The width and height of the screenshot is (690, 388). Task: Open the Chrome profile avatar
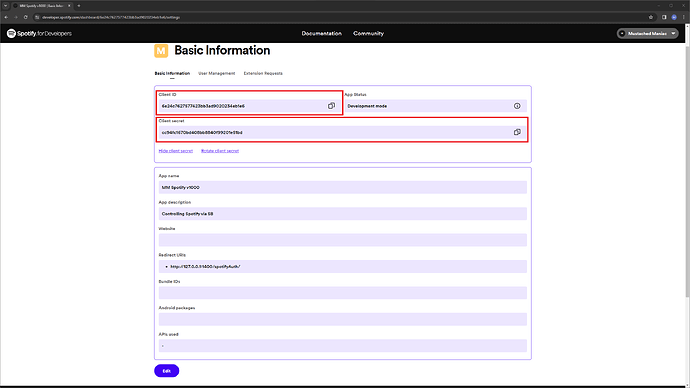pos(674,17)
